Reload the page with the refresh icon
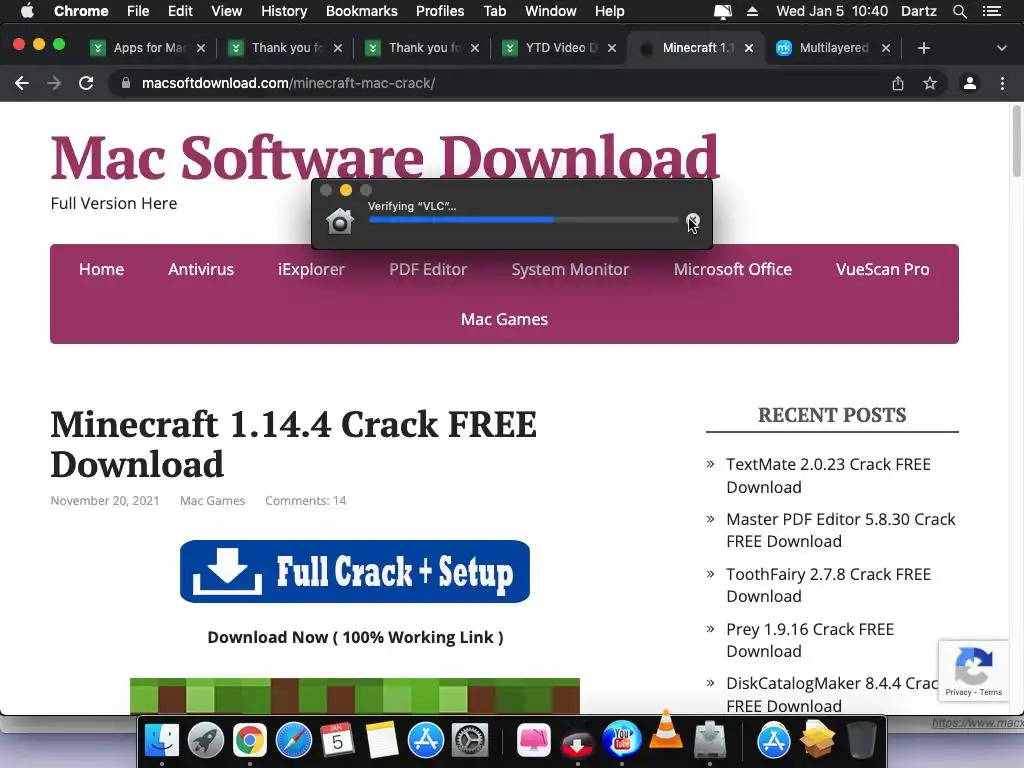This screenshot has height=768, width=1024. click(86, 83)
